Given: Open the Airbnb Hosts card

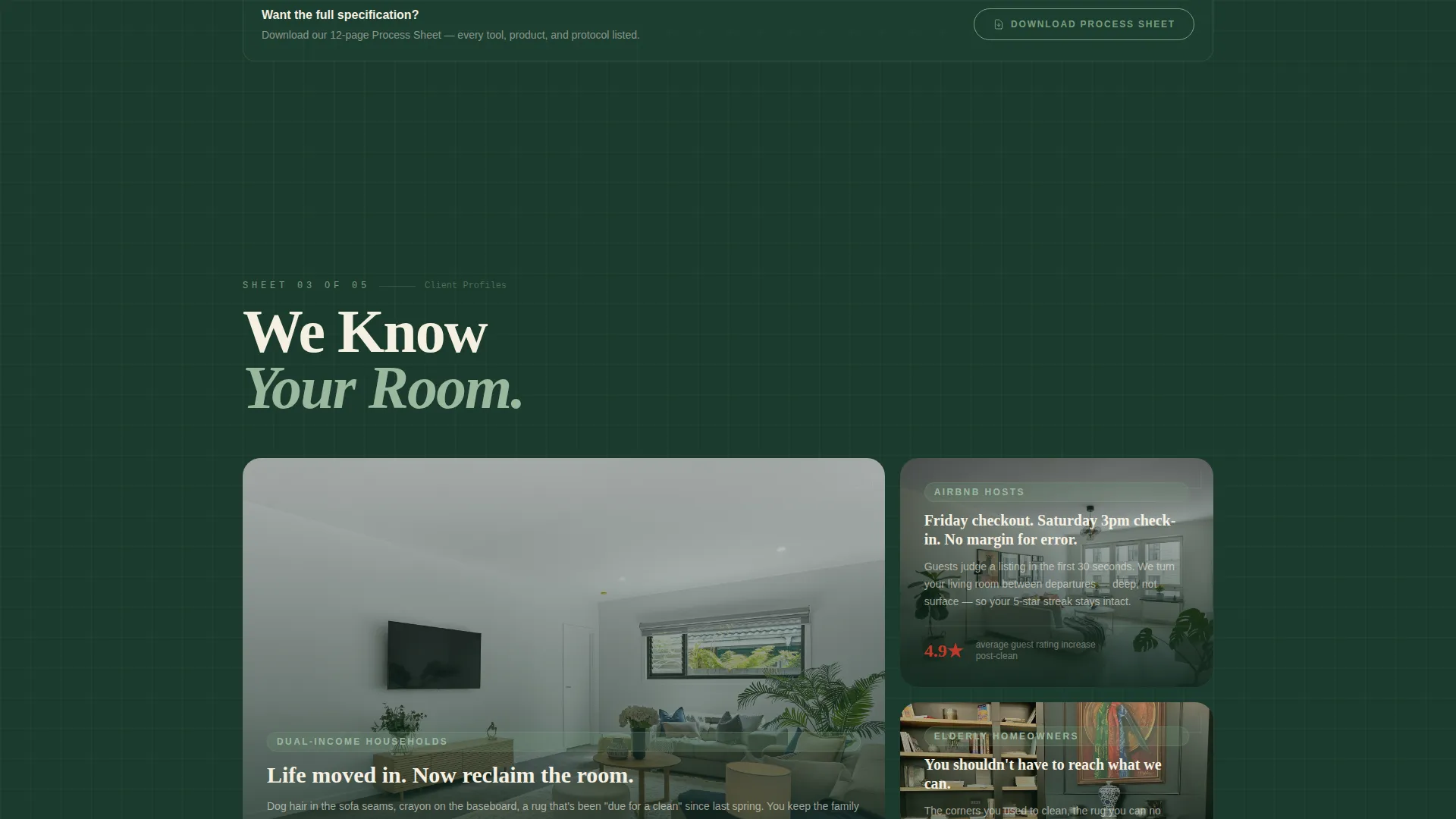Looking at the screenshot, I should pyautogui.click(x=1056, y=573).
